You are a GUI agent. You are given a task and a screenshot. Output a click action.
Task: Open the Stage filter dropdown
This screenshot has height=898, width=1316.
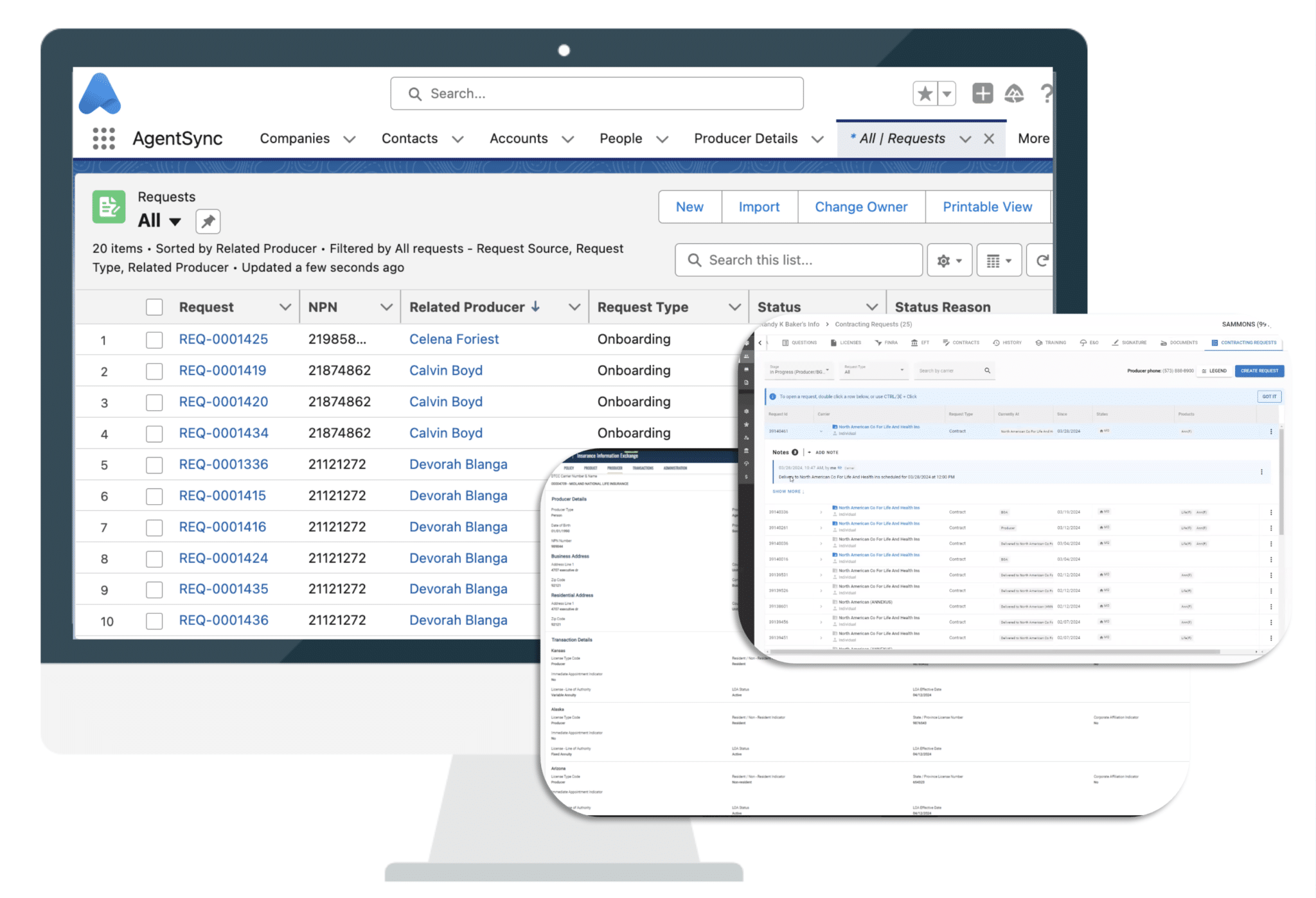(799, 371)
